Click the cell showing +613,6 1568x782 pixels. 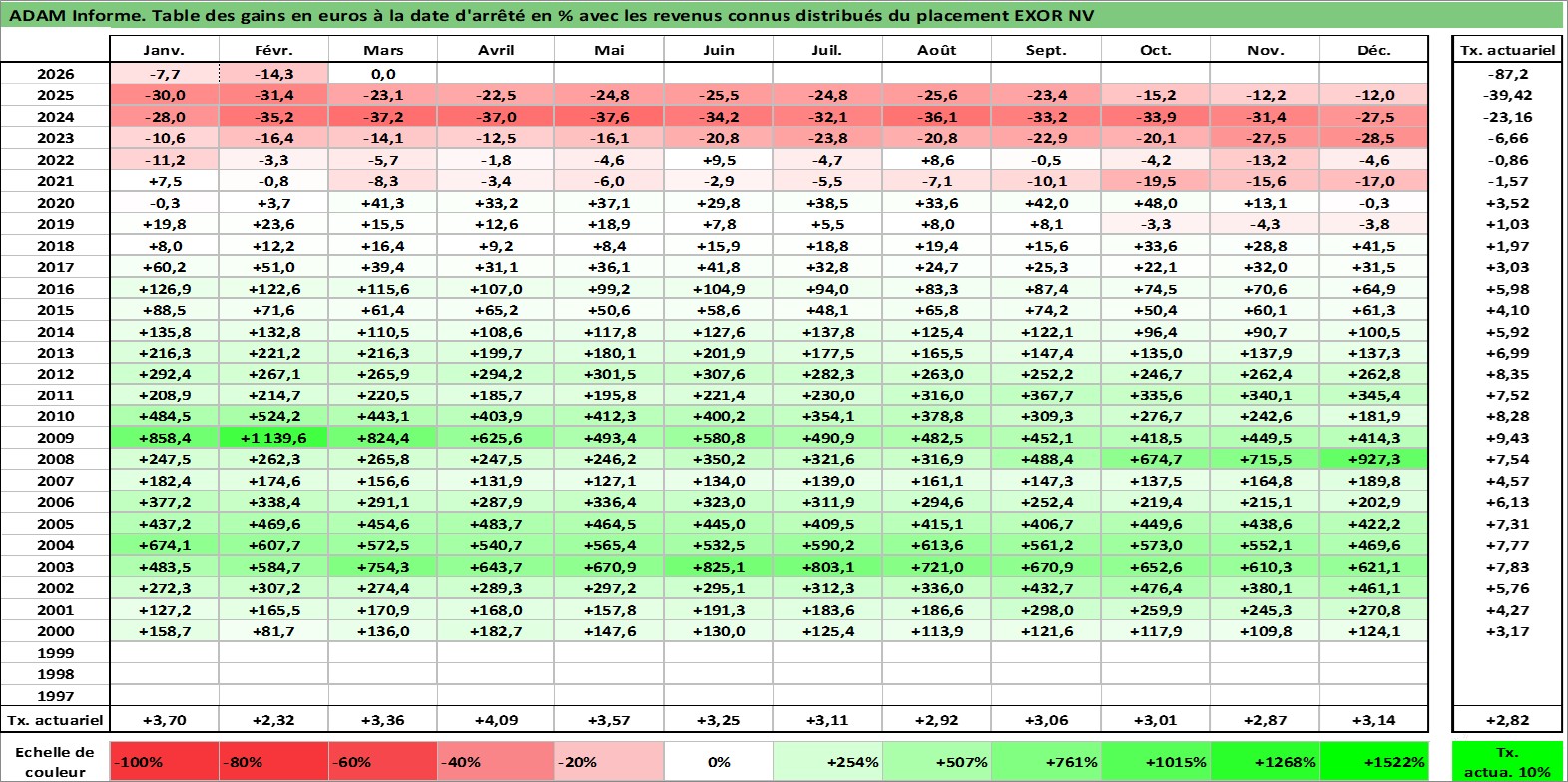936,545
